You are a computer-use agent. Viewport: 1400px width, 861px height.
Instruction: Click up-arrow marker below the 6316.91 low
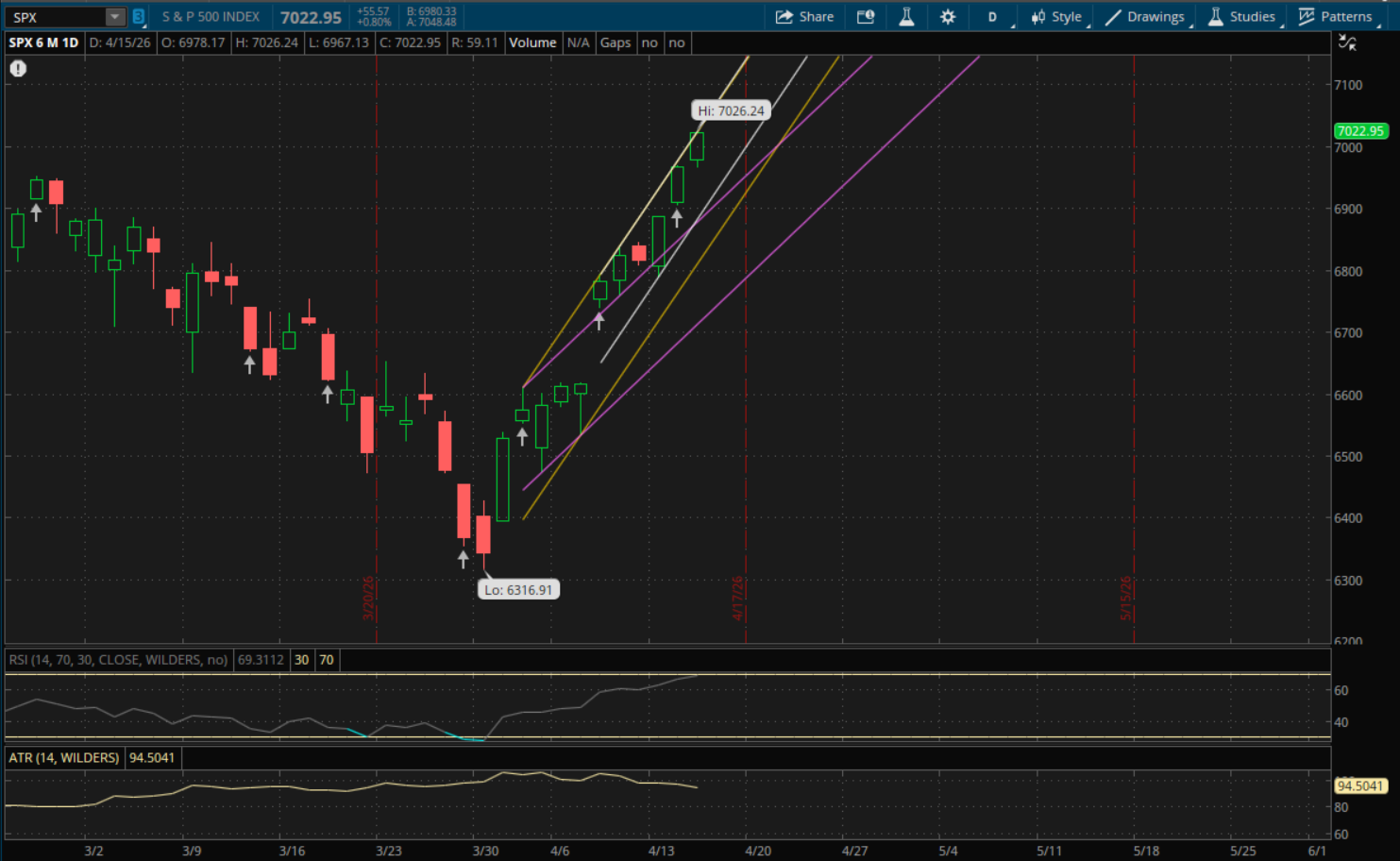463,559
